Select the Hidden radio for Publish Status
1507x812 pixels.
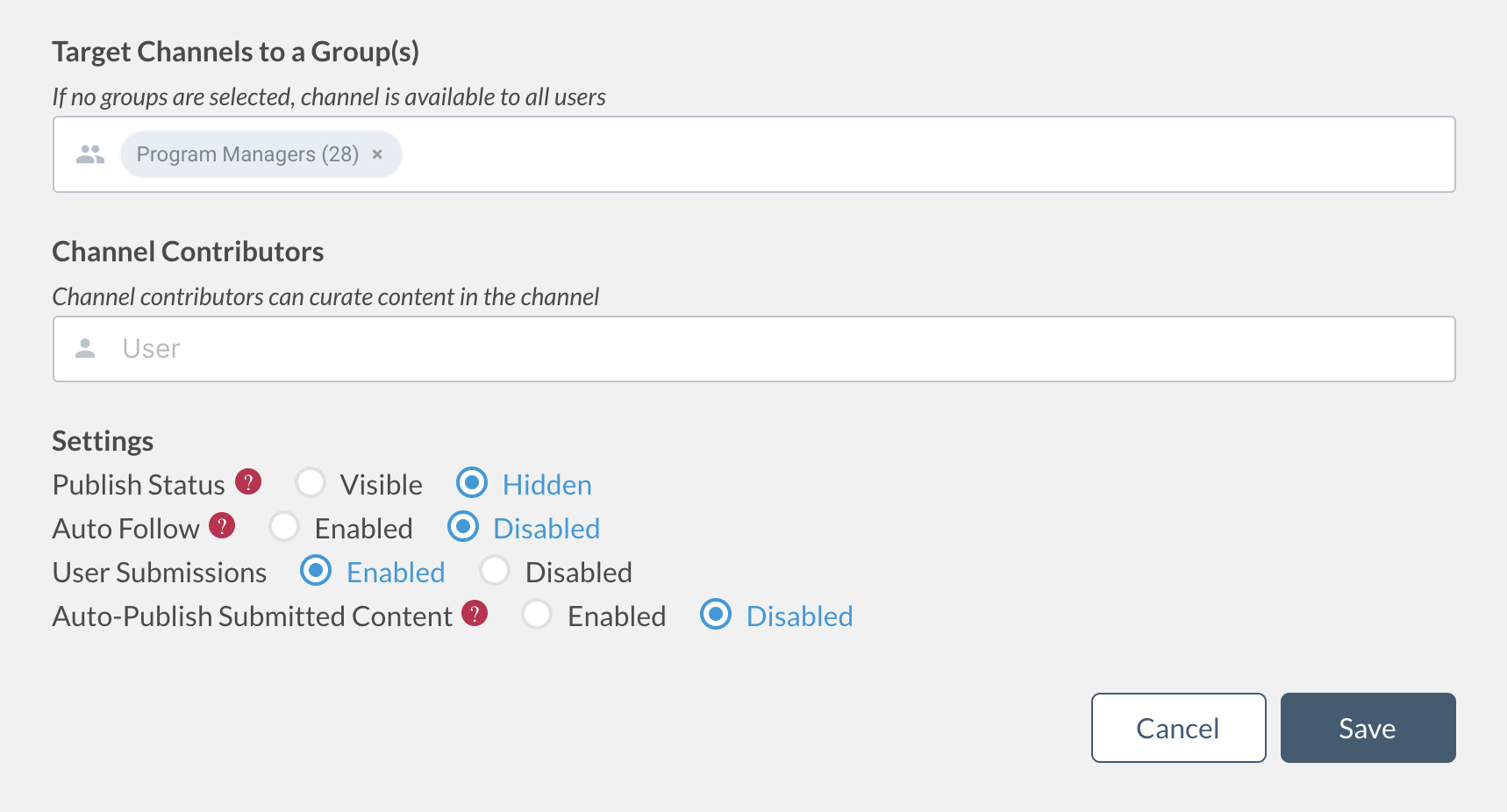click(x=472, y=482)
